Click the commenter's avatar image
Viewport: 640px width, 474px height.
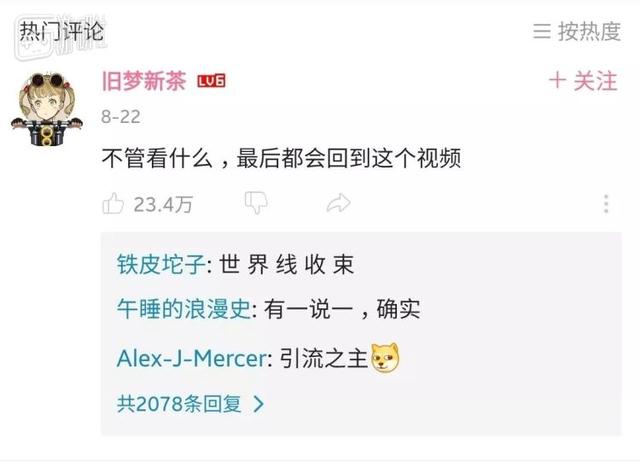(47, 109)
